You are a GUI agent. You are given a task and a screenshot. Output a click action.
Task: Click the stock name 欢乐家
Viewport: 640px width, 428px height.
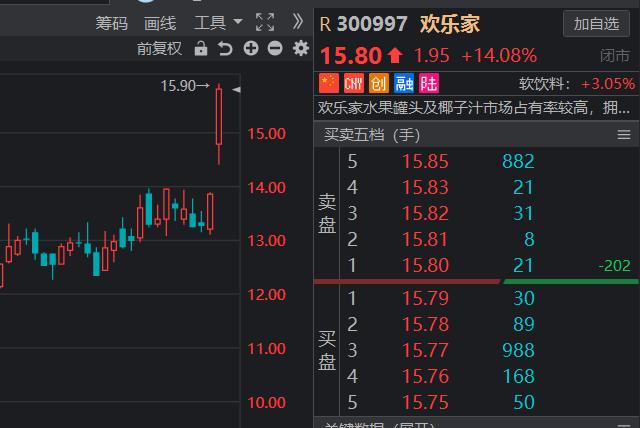450,24
